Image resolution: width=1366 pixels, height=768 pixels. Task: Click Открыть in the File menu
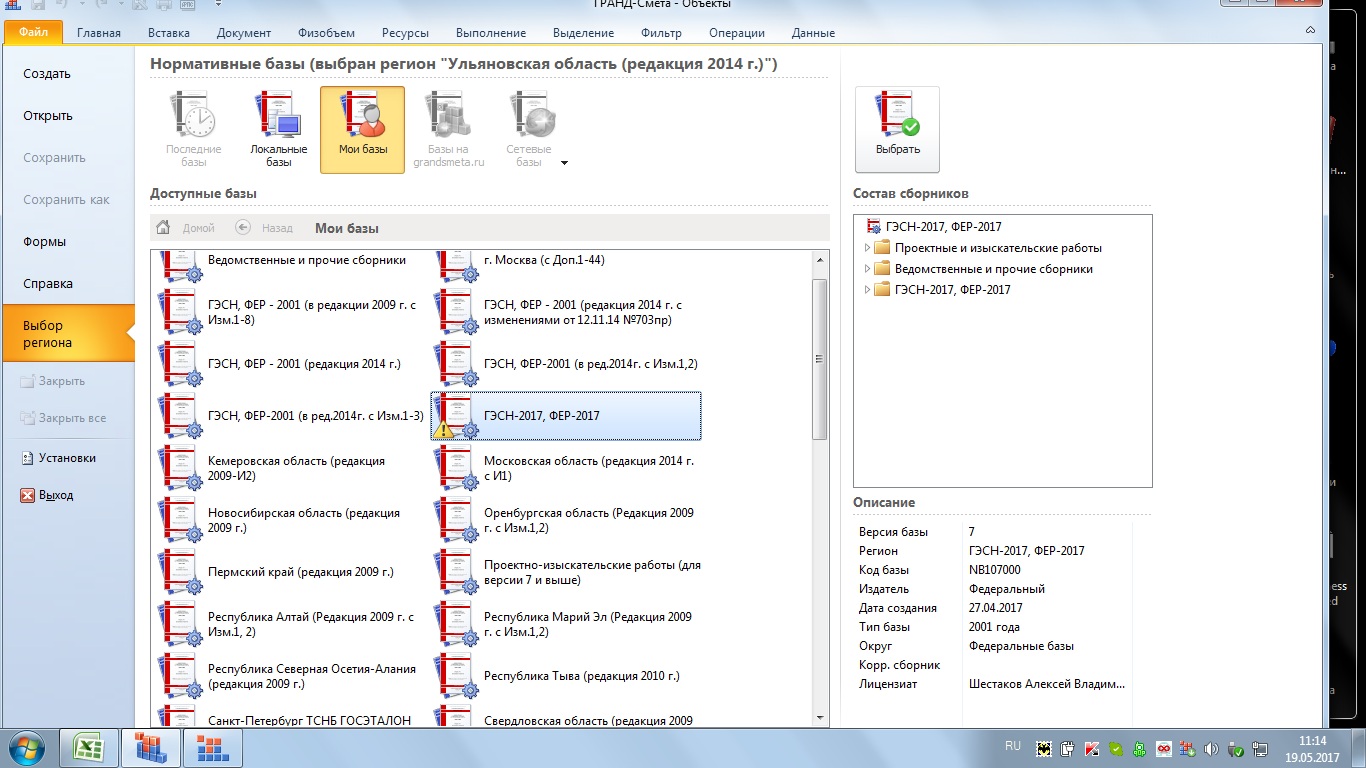[67, 116]
